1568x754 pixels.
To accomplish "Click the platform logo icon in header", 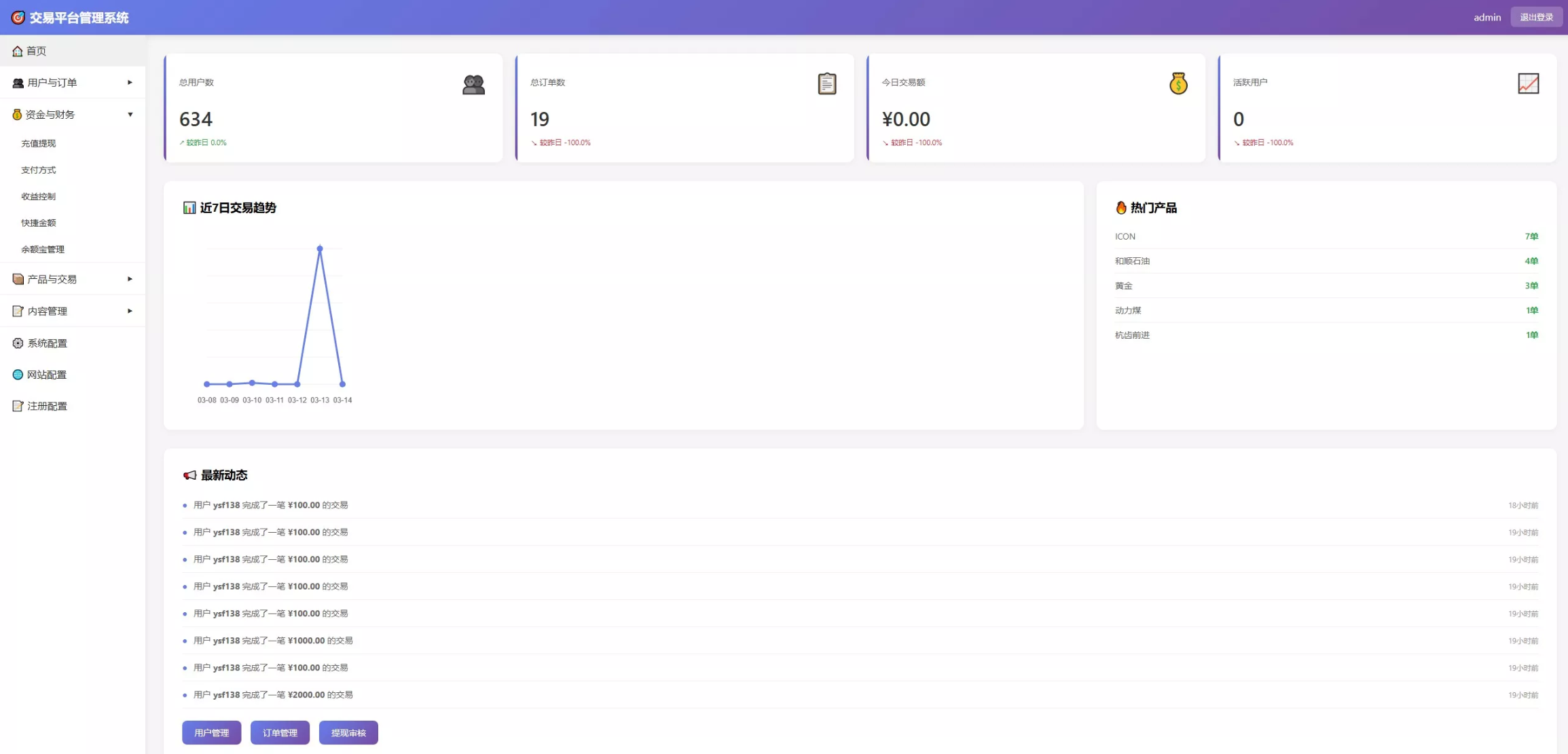I will point(18,18).
